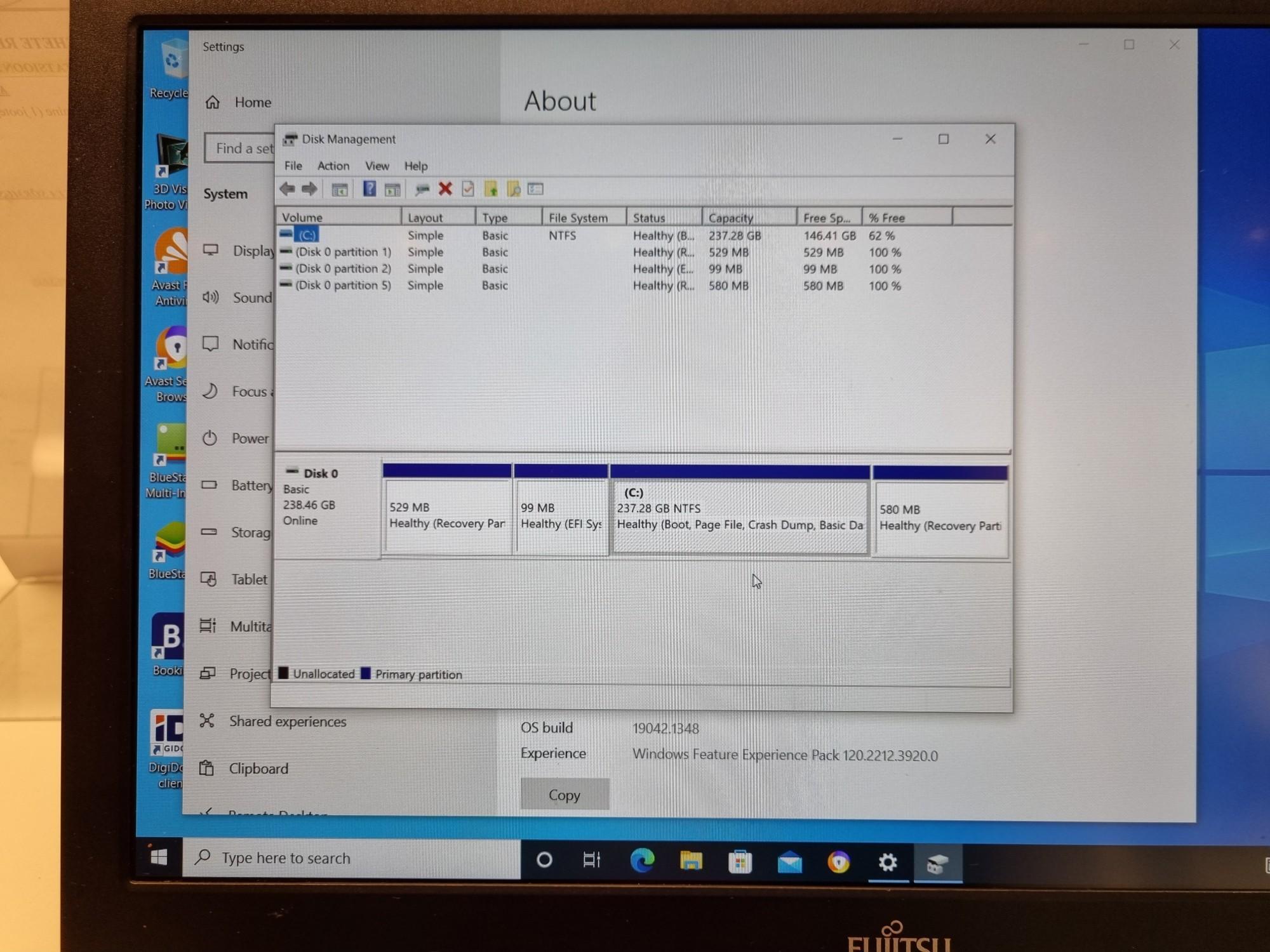Screen dimensions: 1270x952
Task: Open Microsoft Store from taskbar
Action: (740, 862)
